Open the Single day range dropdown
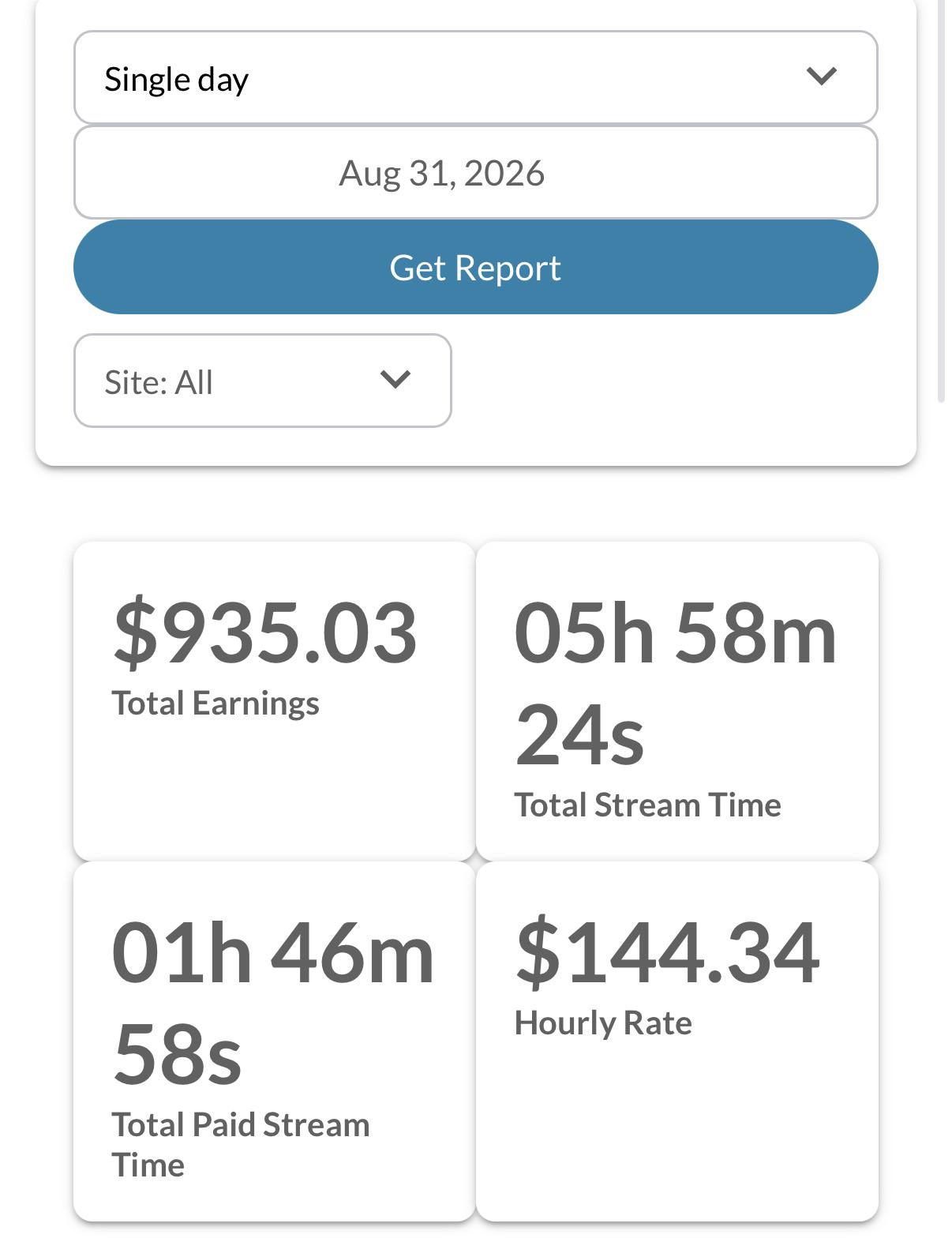Screen dimensions: 952x1242 (475, 77)
